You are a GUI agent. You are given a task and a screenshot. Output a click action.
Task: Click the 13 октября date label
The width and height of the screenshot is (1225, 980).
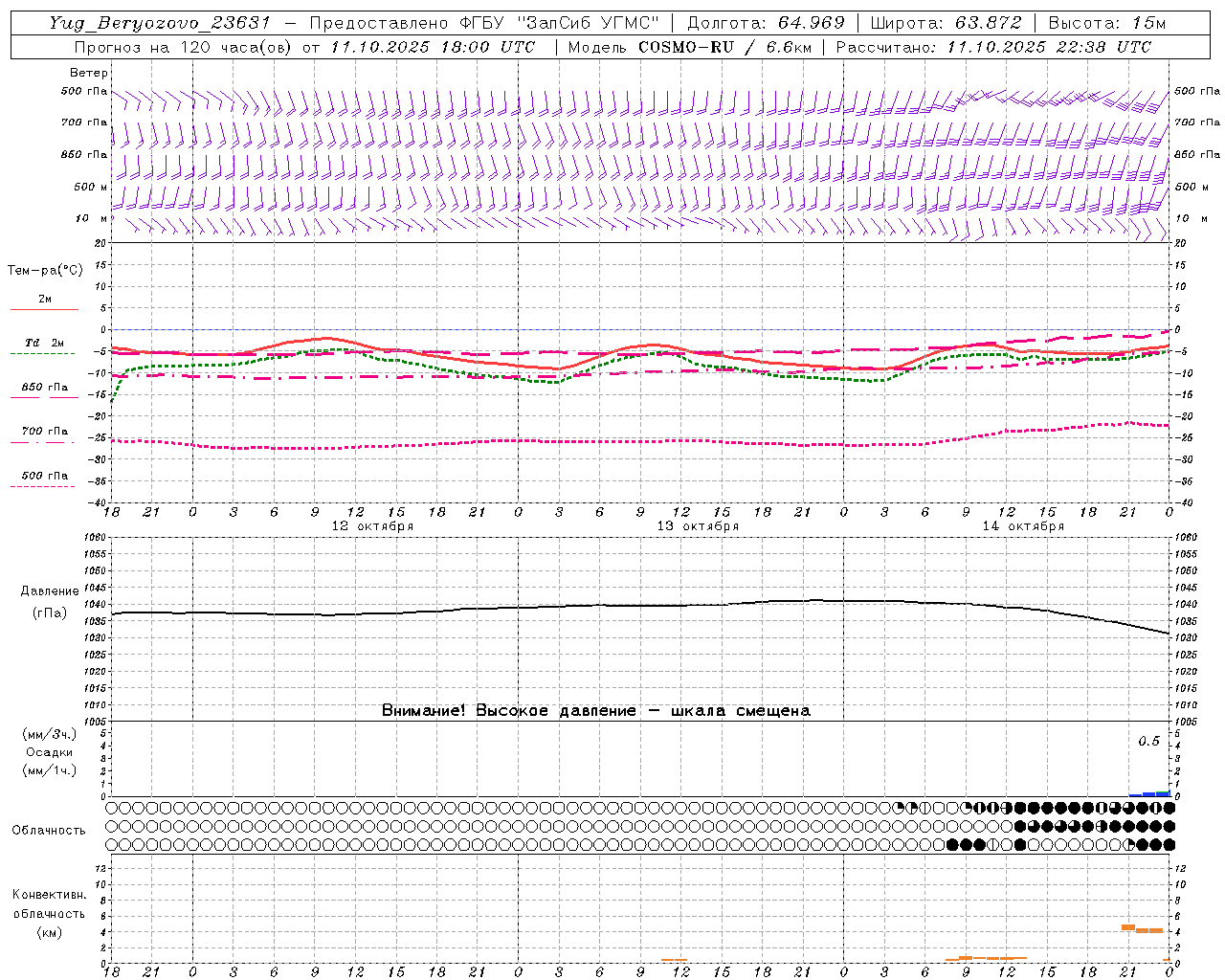(698, 526)
